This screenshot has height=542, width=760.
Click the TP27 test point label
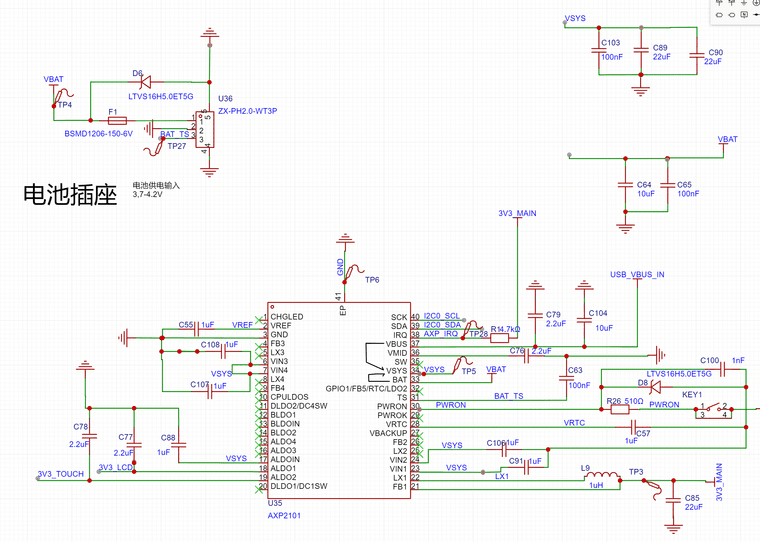click(x=177, y=146)
